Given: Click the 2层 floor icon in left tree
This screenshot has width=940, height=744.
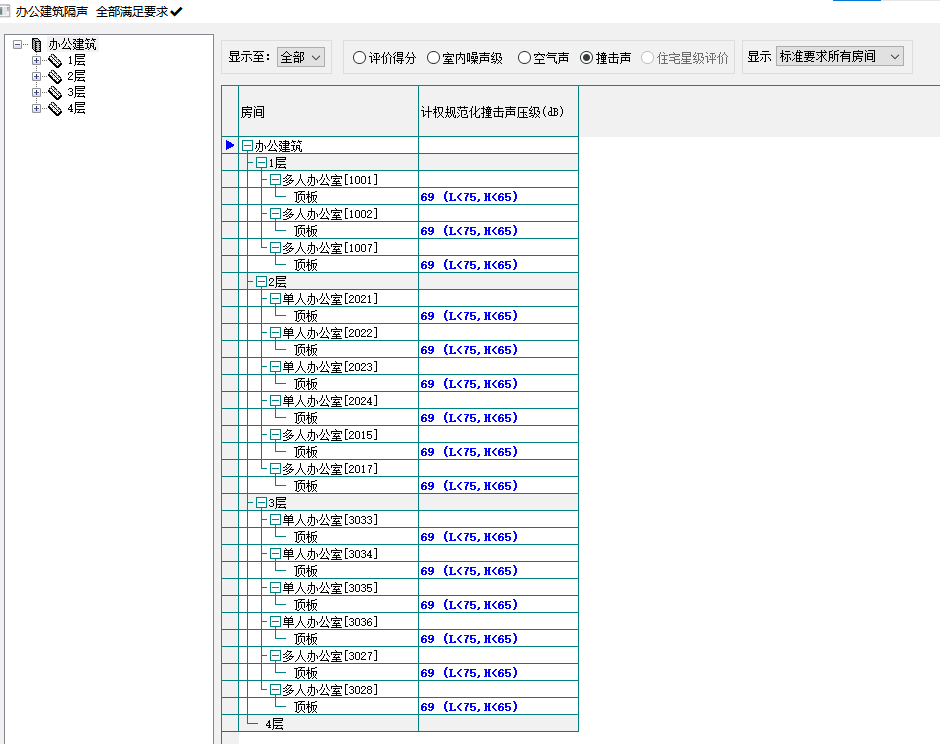Looking at the screenshot, I should 54,77.
